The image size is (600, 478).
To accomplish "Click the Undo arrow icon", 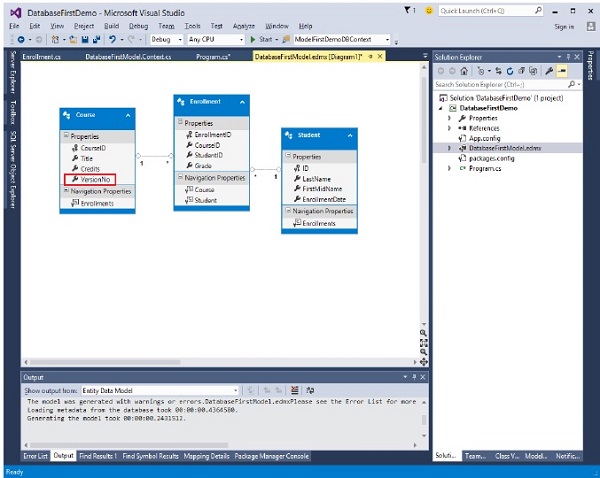I will pyautogui.click(x=112, y=39).
